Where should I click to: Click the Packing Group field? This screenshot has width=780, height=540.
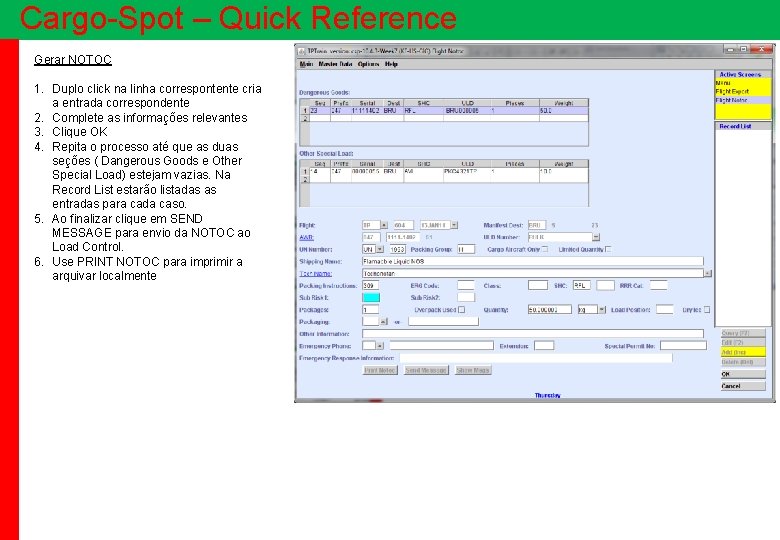[x=466, y=249]
